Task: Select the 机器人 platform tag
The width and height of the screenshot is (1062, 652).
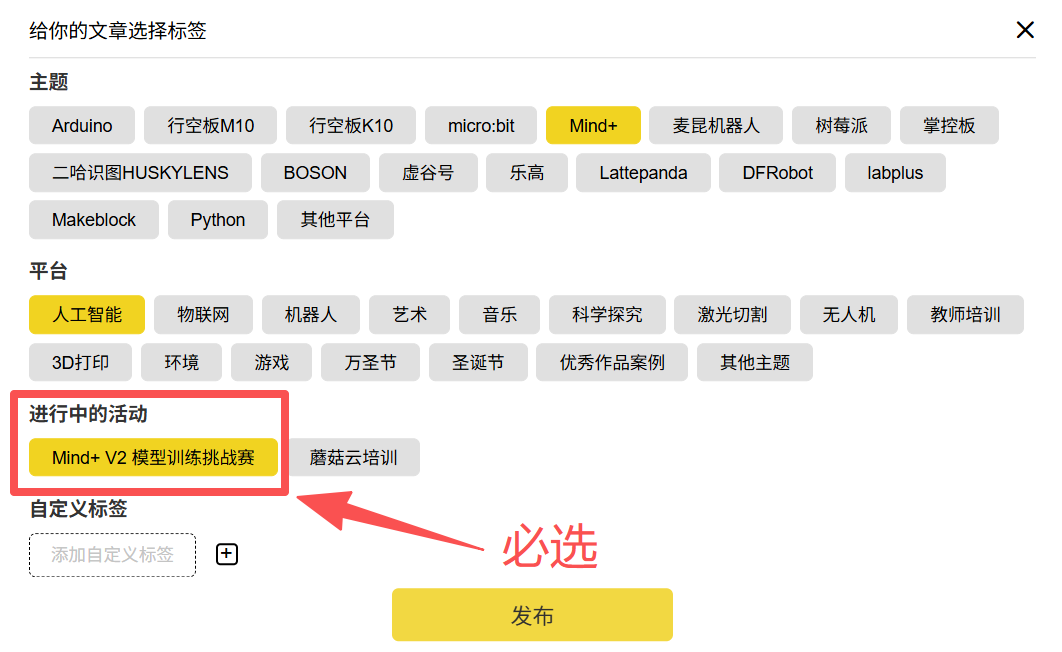Action: 311,315
